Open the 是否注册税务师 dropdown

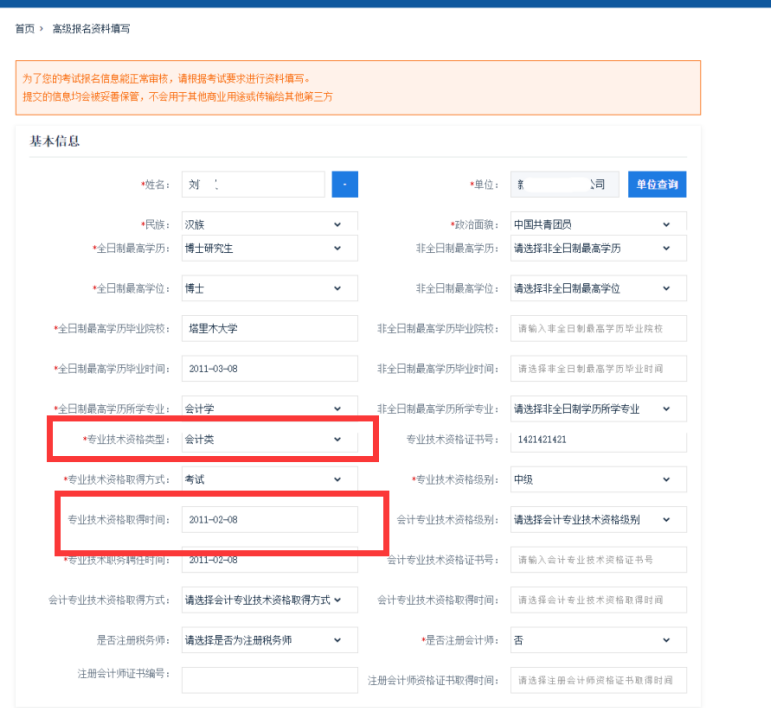coord(269,640)
